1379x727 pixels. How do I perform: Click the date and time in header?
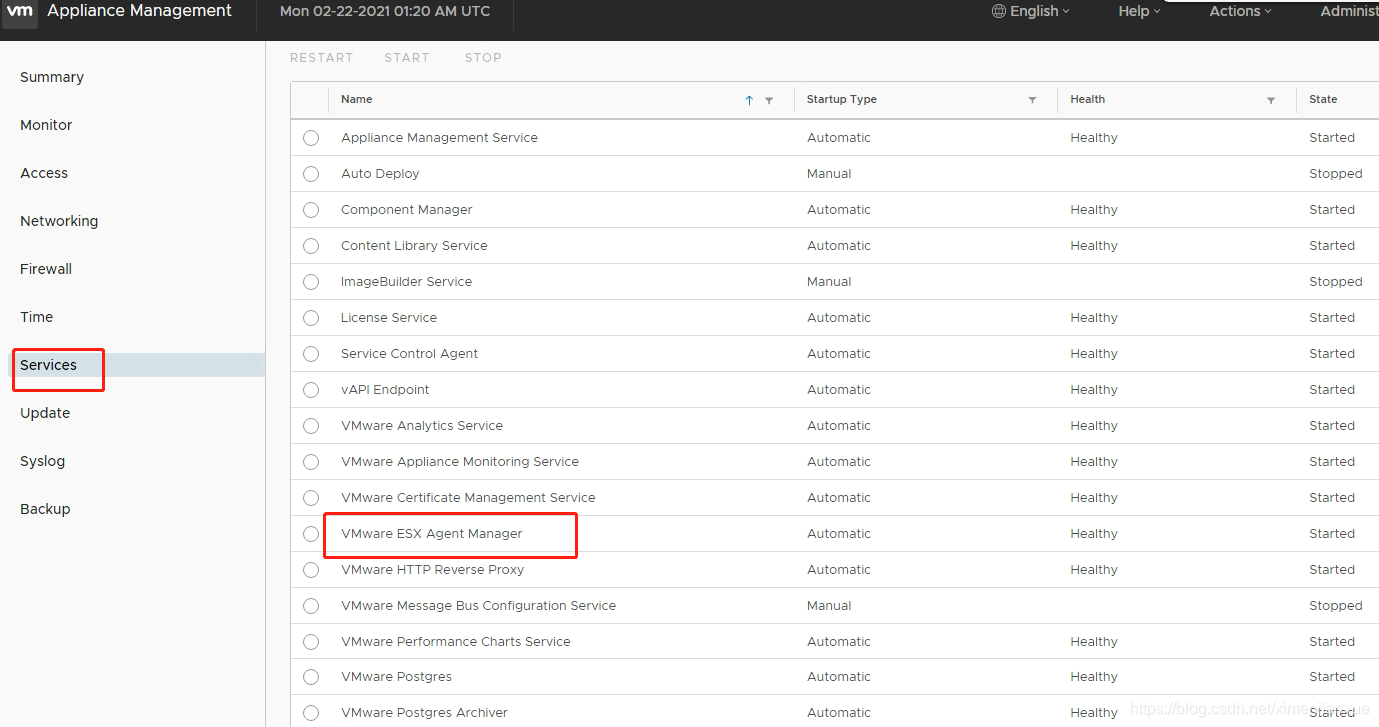coord(385,11)
